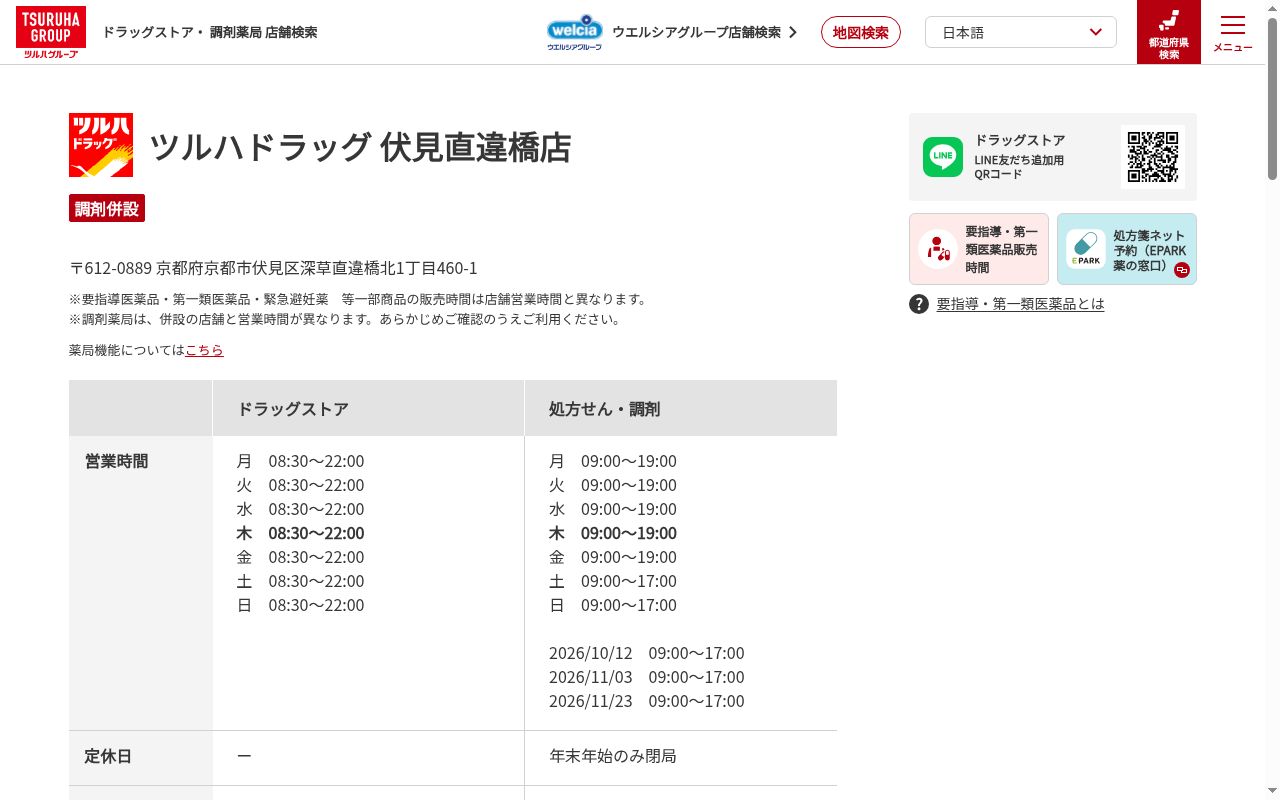Click the page vertical scrollbar thumb
Viewport: 1280px width, 800px height.
(x=1272, y=100)
